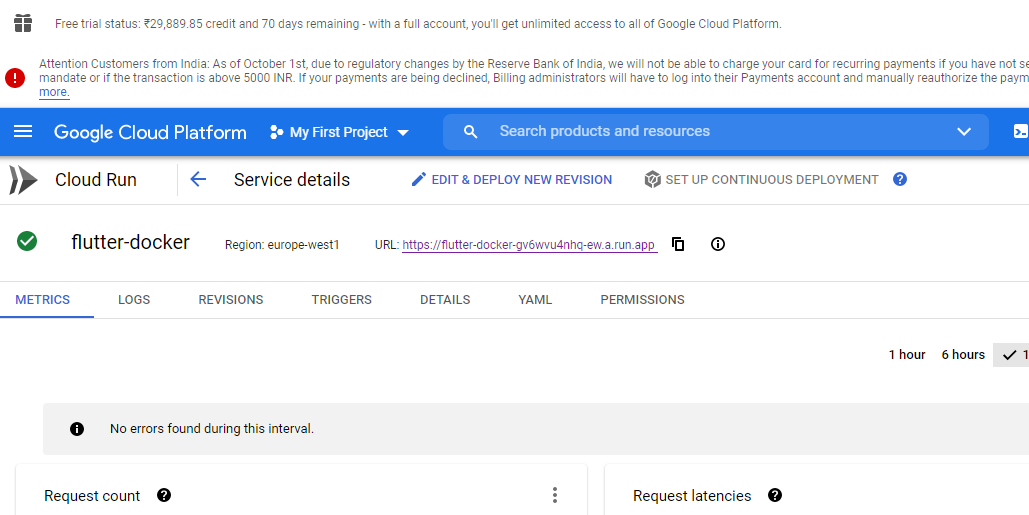Open Request latencies help tooltip
1029x515 pixels.
[x=775, y=495]
